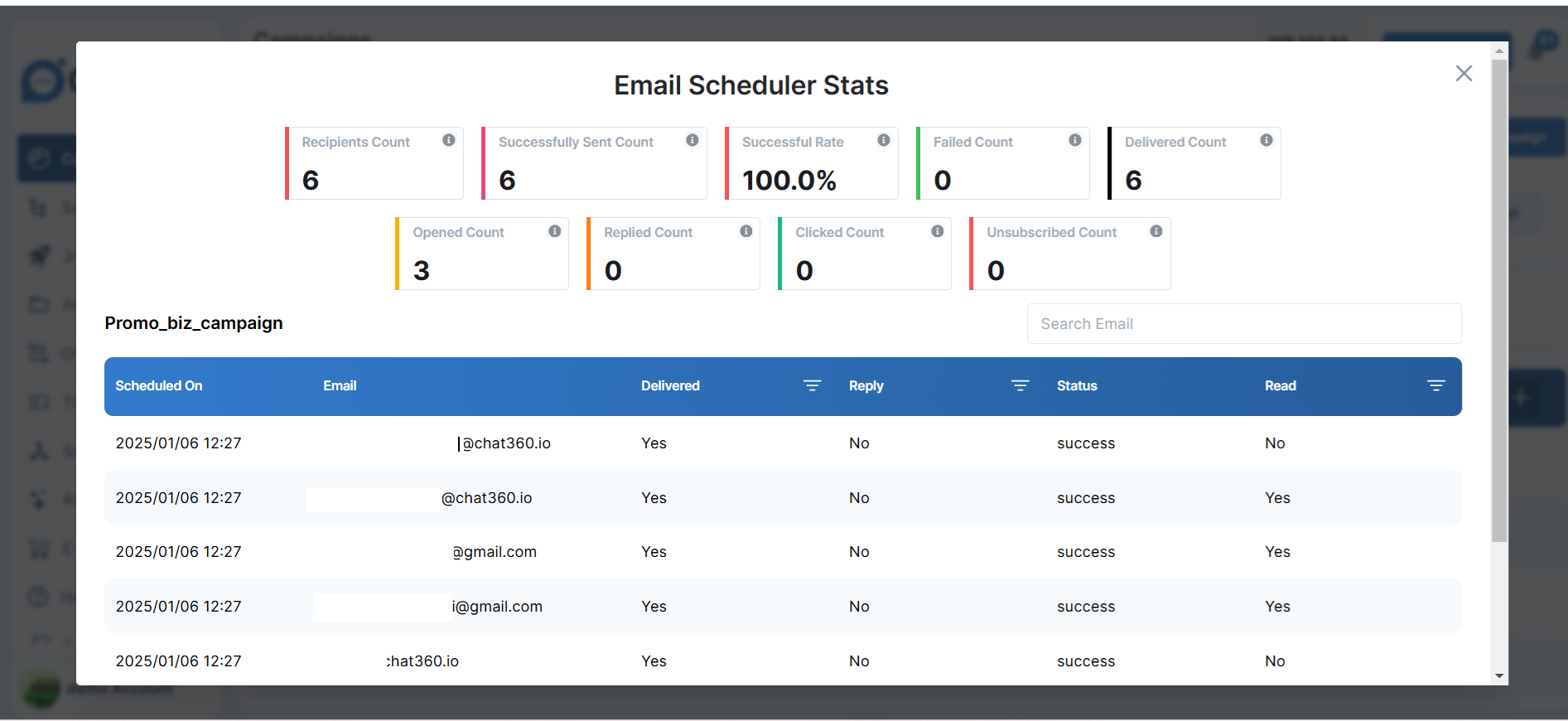Click the first row's scheduled date 2025/01/06 12:27
The image size is (1568, 721).
178,443
